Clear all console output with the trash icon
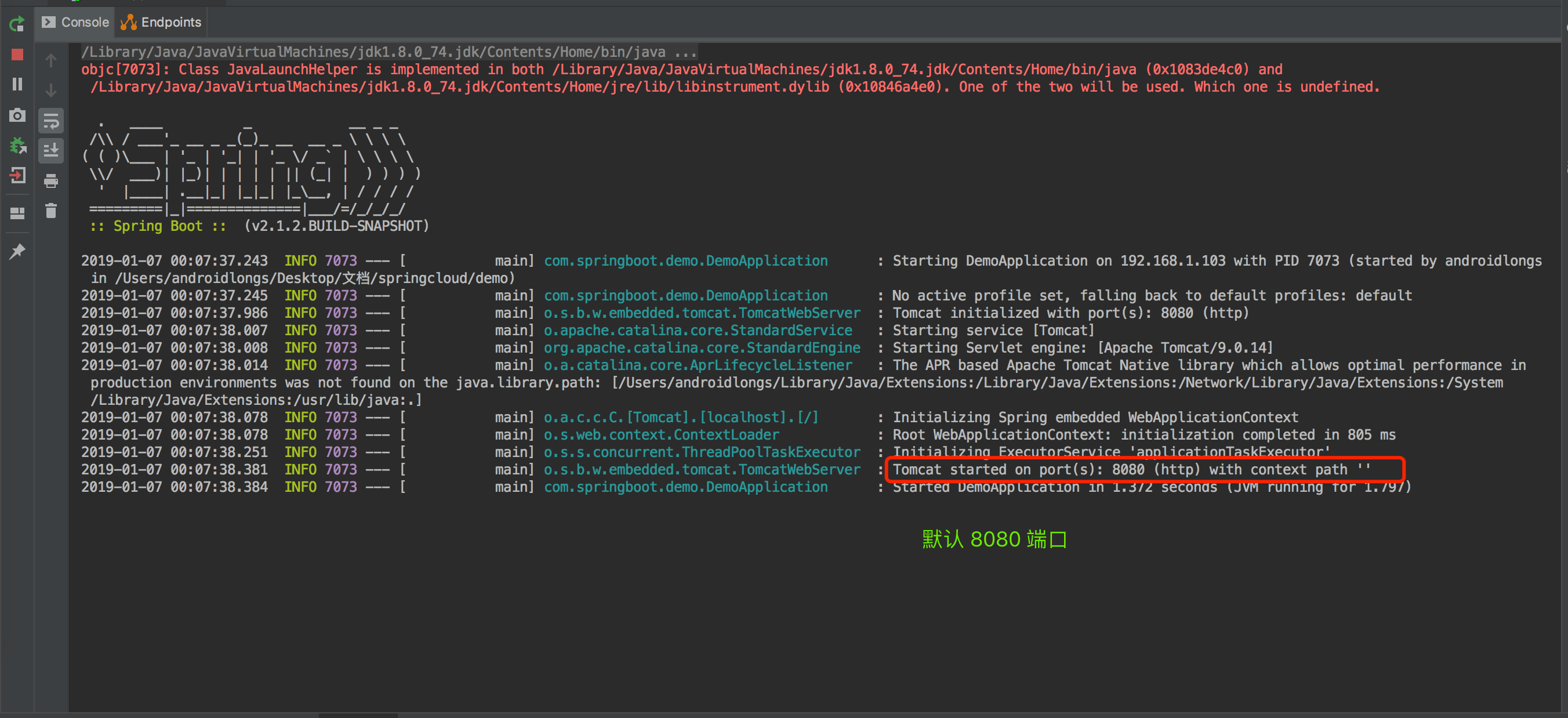 [x=51, y=211]
